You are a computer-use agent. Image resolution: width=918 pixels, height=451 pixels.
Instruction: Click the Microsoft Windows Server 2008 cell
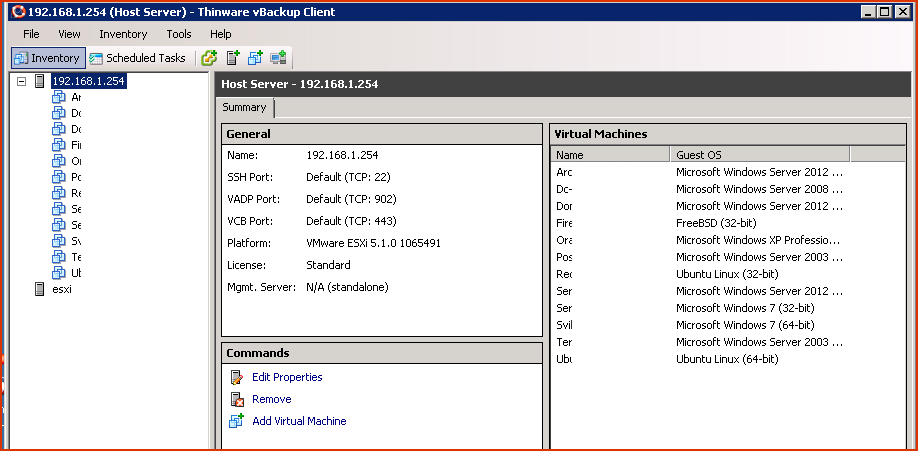[x=759, y=189]
